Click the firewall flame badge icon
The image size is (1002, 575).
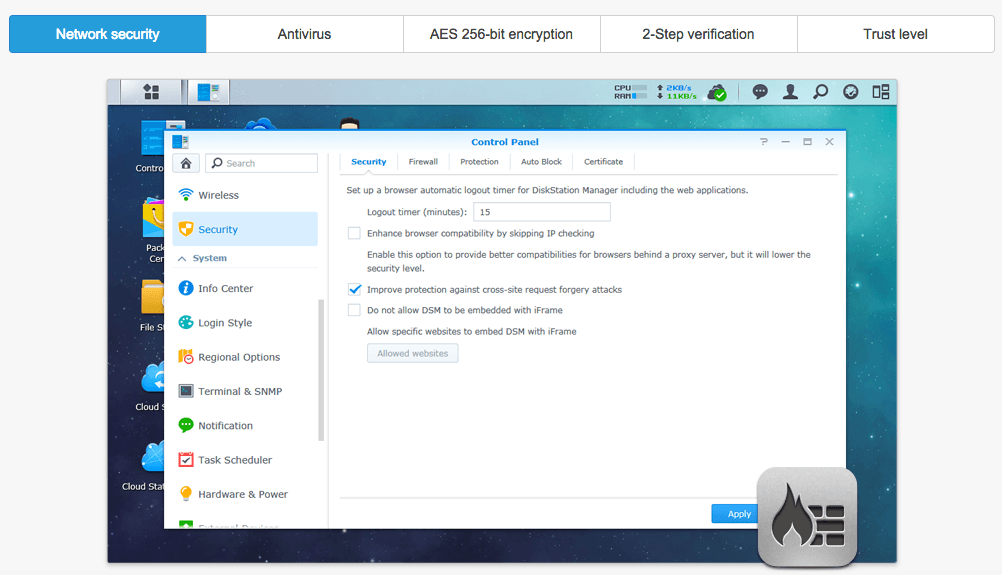pyautogui.click(x=807, y=517)
